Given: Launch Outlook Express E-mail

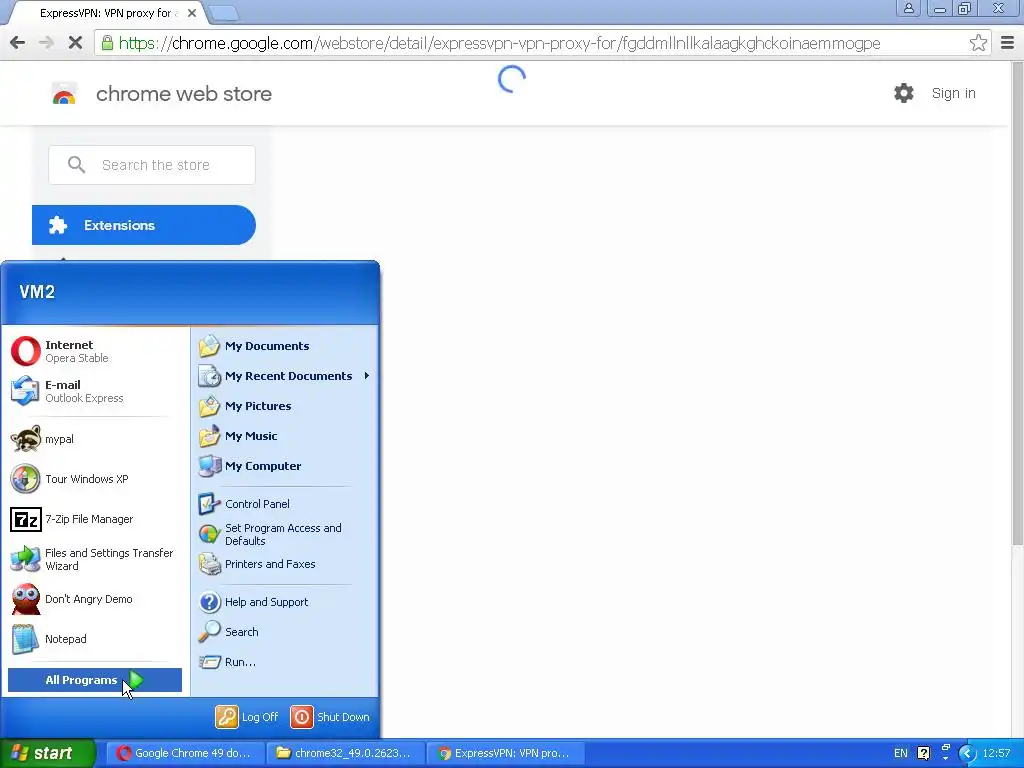Looking at the screenshot, I should [x=95, y=391].
